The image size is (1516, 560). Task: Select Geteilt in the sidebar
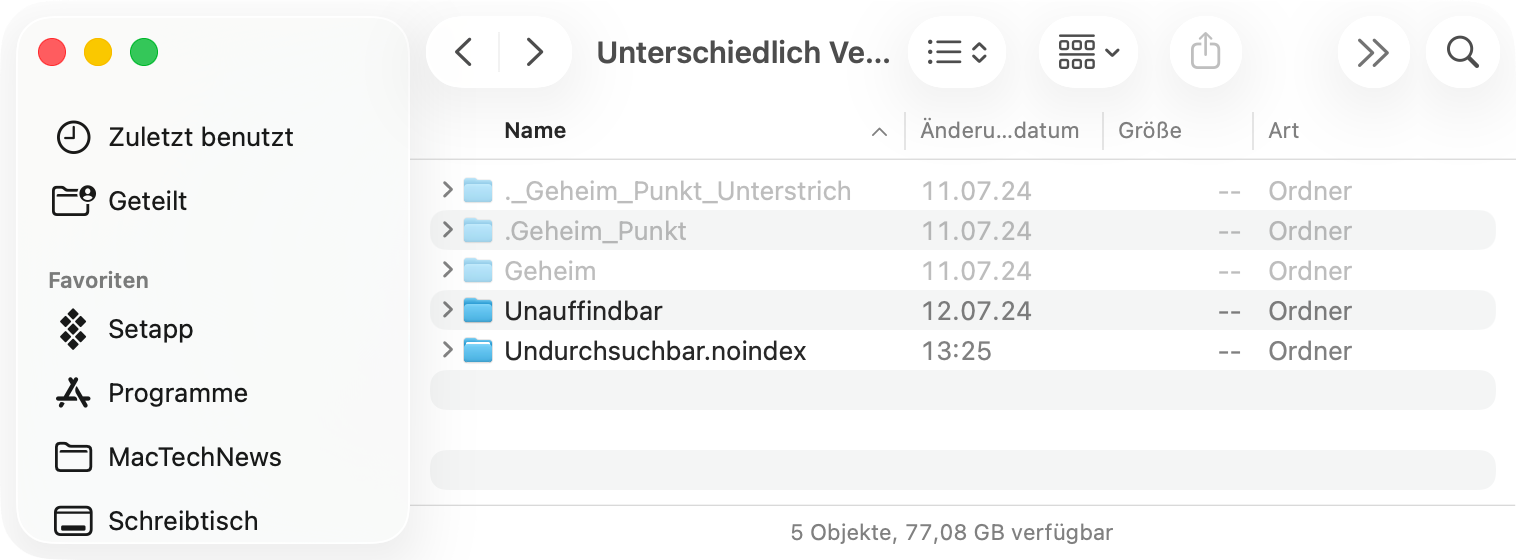[x=147, y=201]
